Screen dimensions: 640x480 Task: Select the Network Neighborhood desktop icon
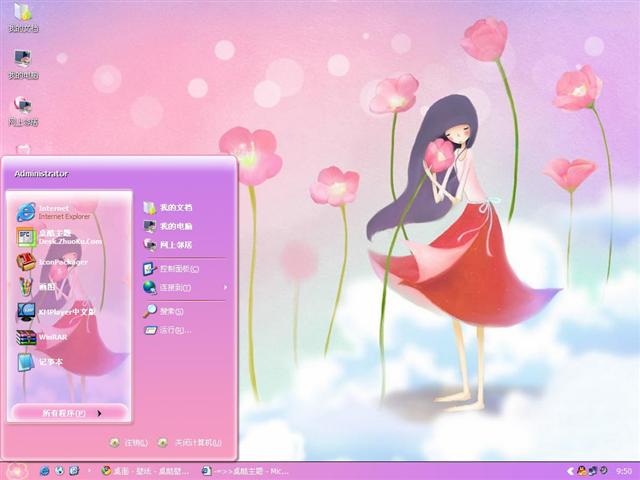pos(23,111)
